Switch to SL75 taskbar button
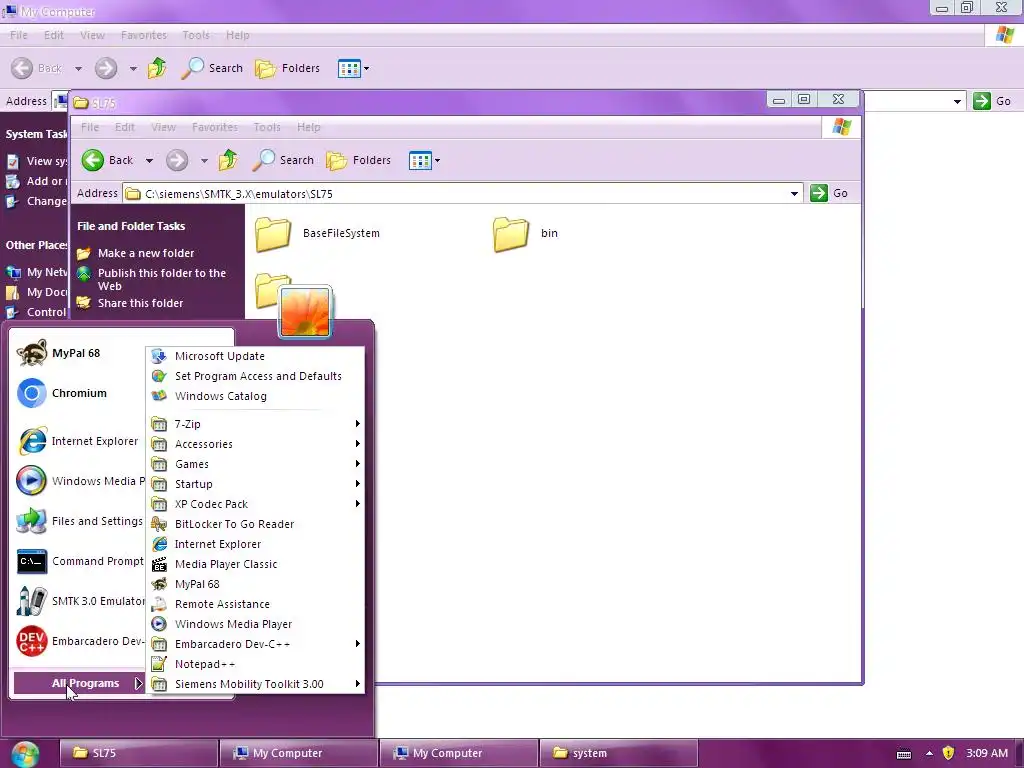1024x768 pixels. click(x=139, y=753)
